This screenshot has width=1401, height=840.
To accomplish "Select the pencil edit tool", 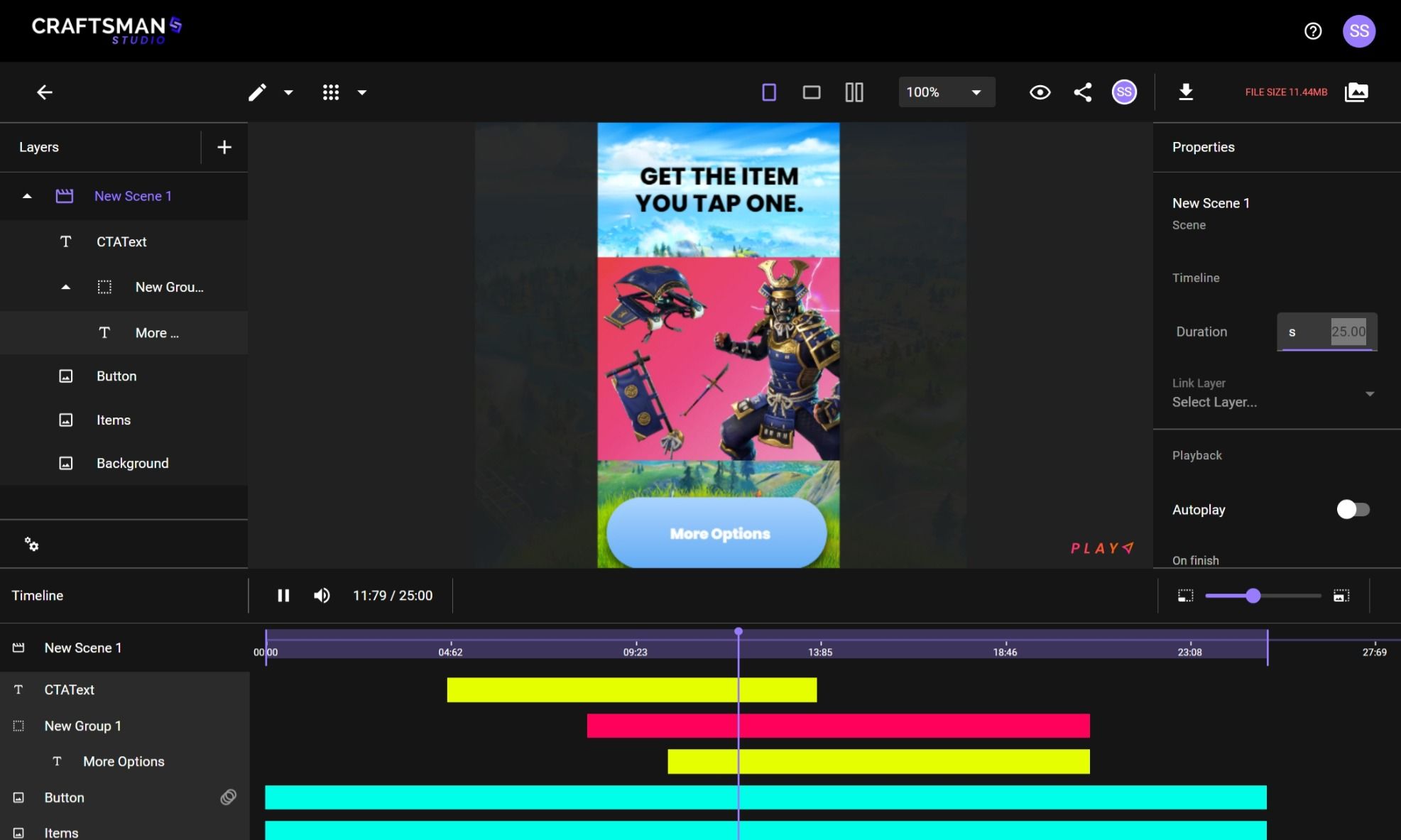I will [x=257, y=92].
